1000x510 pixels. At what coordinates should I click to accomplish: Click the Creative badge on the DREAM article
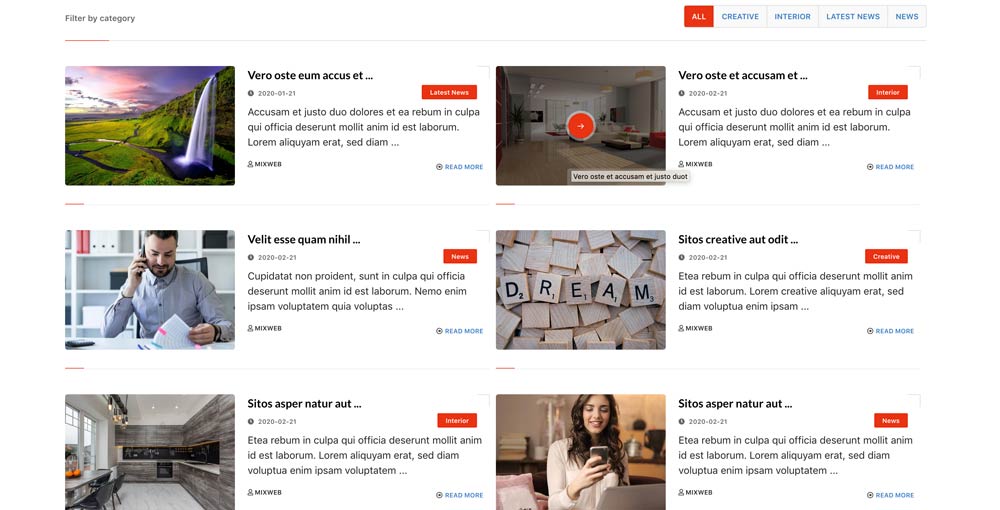click(886, 256)
